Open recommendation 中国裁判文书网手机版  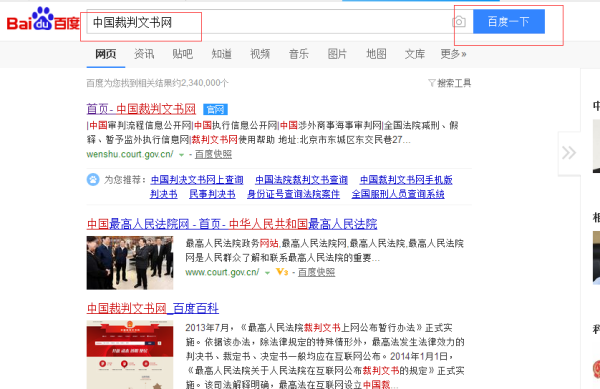coord(406,180)
